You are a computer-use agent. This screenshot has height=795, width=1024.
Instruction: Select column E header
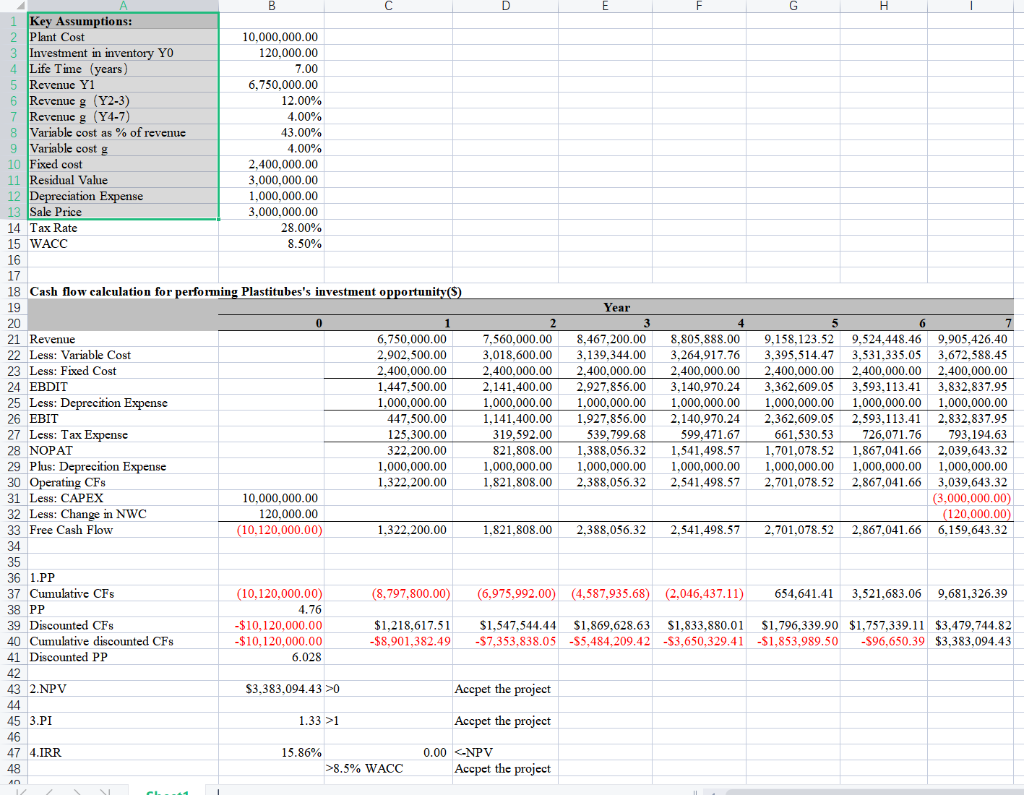click(x=605, y=6)
